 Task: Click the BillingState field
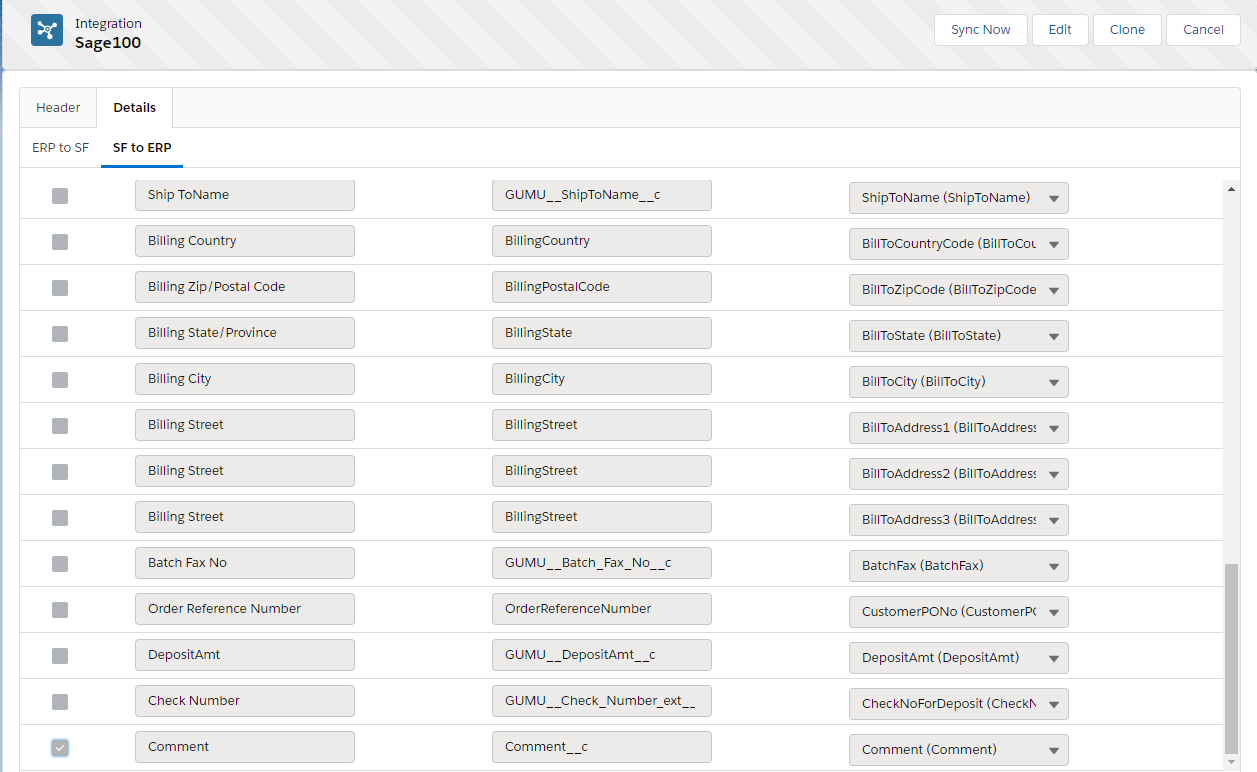602,333
